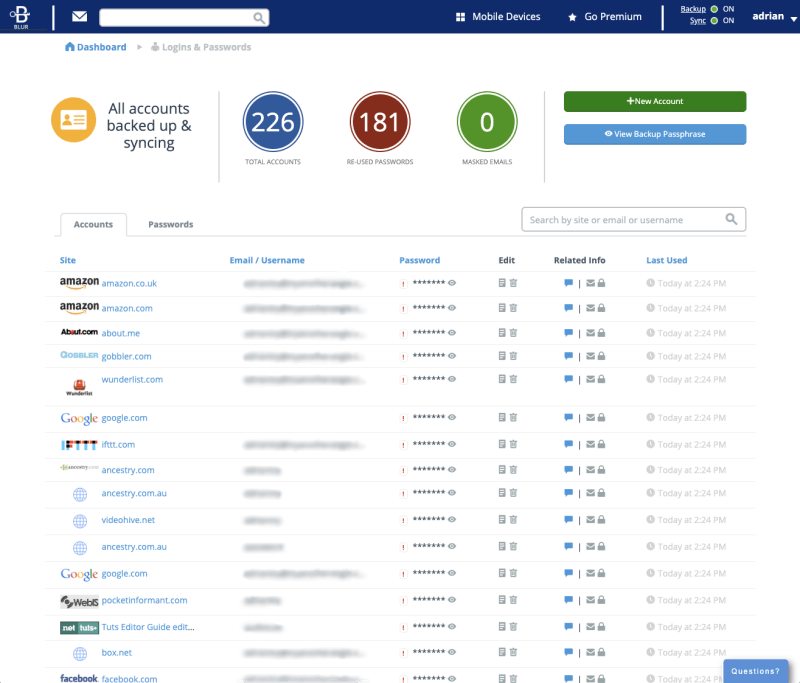800x683 pixels.
Task: Click Go Premium in the header
Action: coord(605,17)
